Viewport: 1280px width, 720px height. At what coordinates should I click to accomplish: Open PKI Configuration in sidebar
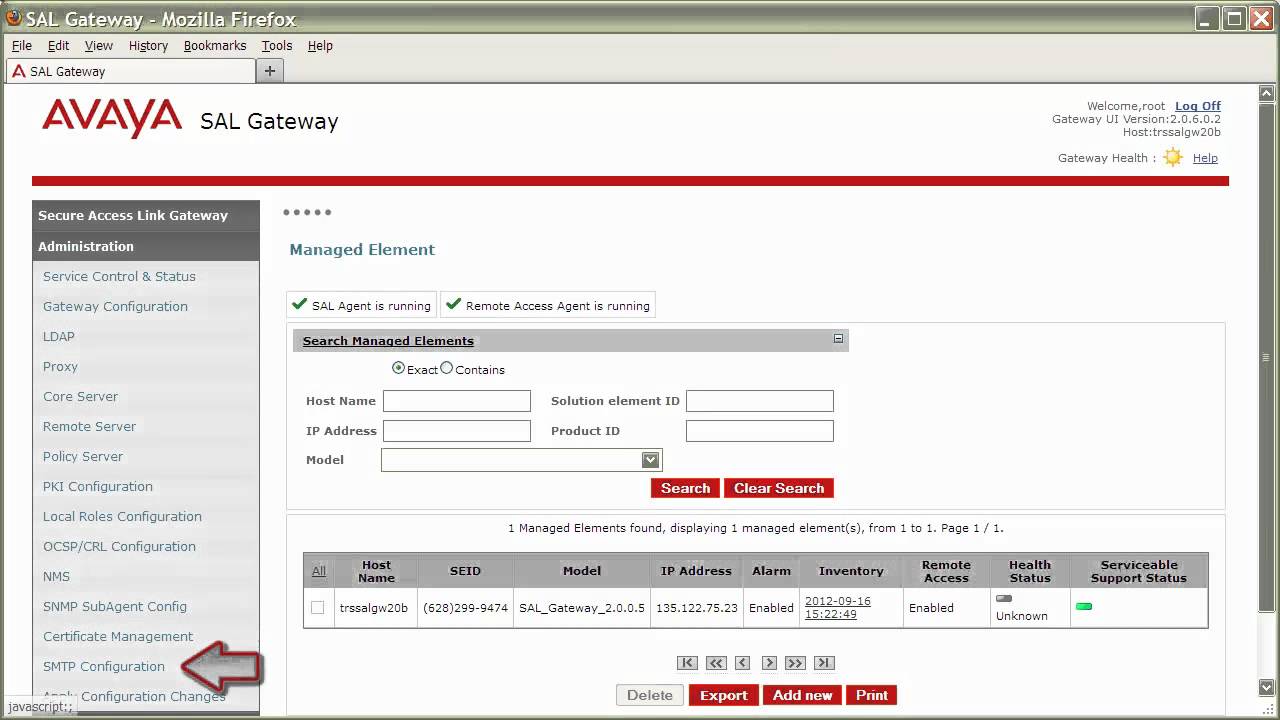coord(98,486)
